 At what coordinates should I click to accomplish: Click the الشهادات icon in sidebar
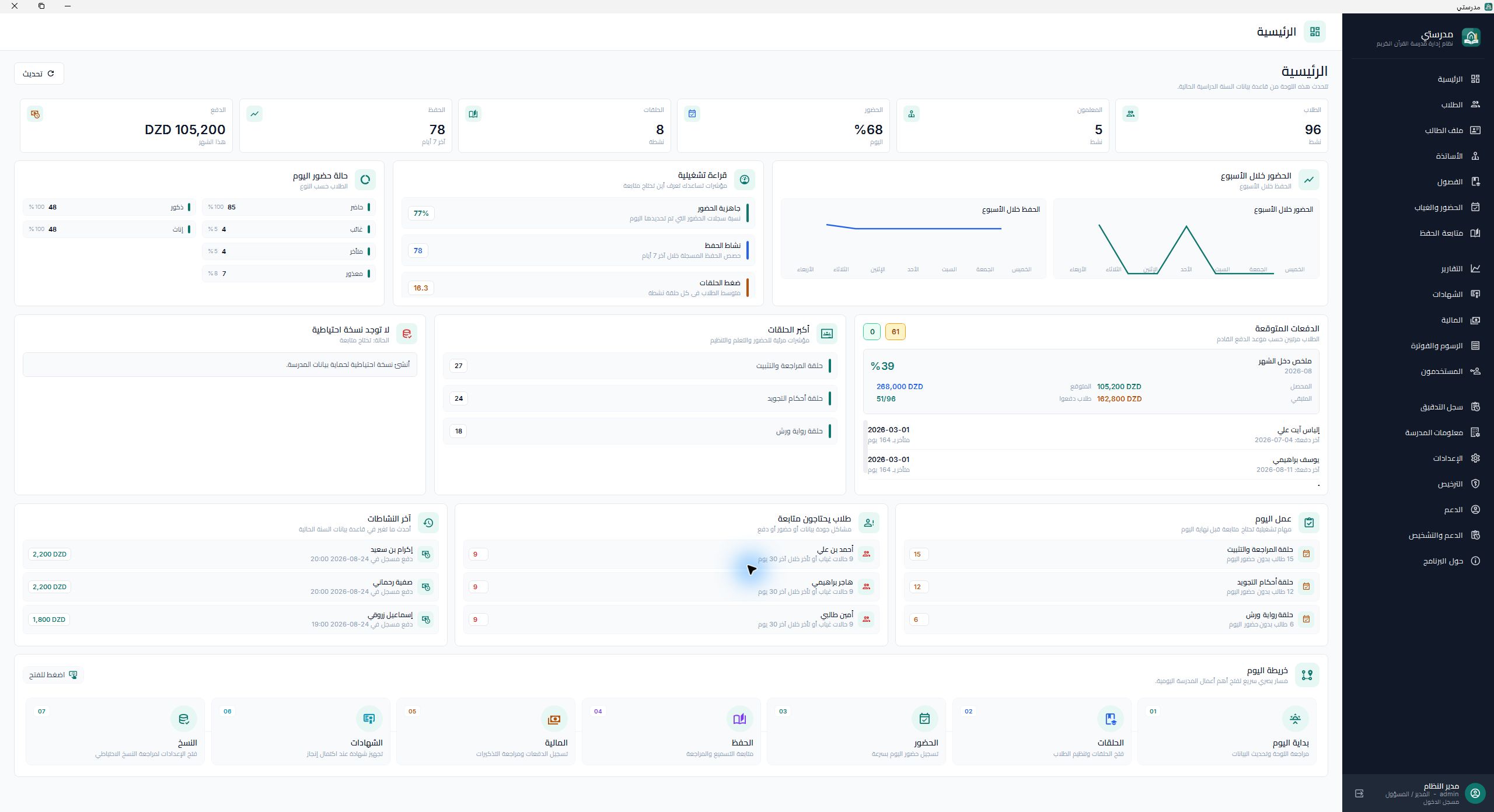coord(1475,294)
